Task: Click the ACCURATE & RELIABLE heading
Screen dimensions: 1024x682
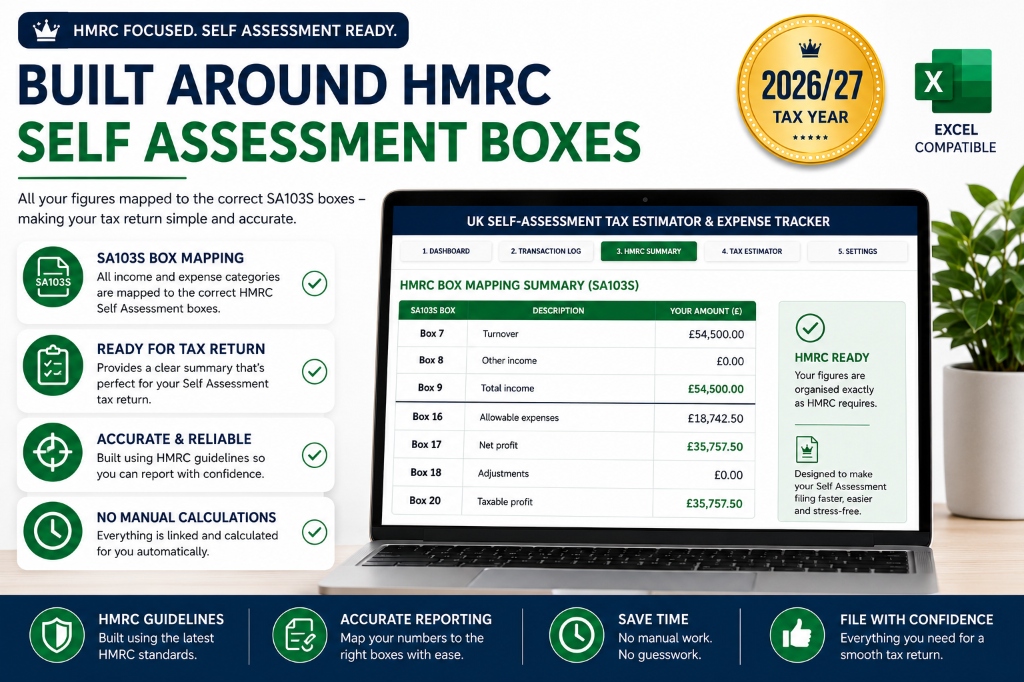Action: [x=174, y=439]
